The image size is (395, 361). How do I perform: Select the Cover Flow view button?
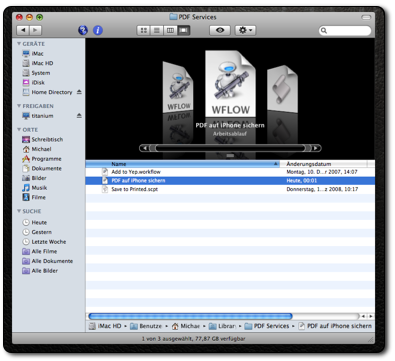click(183, 30)
